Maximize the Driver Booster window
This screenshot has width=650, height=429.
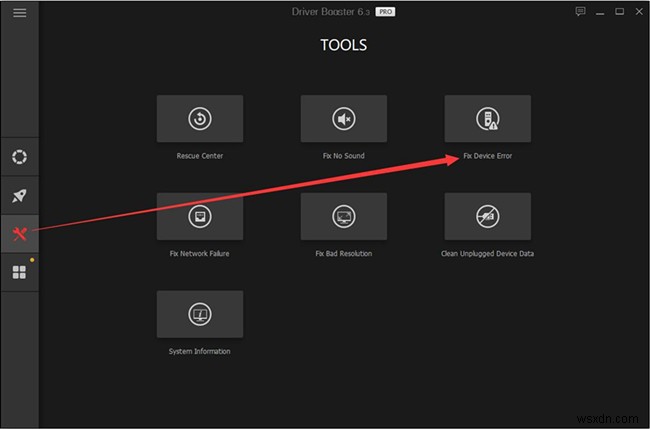click(x=619, y=12)
